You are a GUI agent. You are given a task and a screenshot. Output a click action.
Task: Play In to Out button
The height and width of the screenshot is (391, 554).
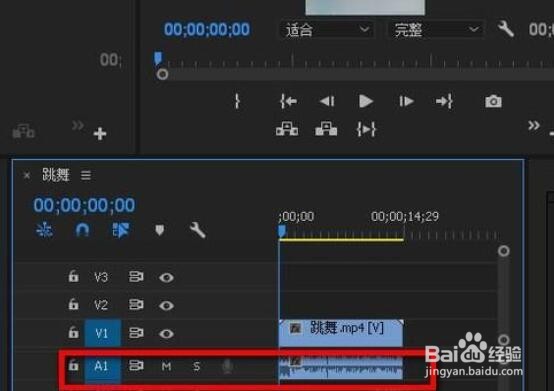pos(366,129)
